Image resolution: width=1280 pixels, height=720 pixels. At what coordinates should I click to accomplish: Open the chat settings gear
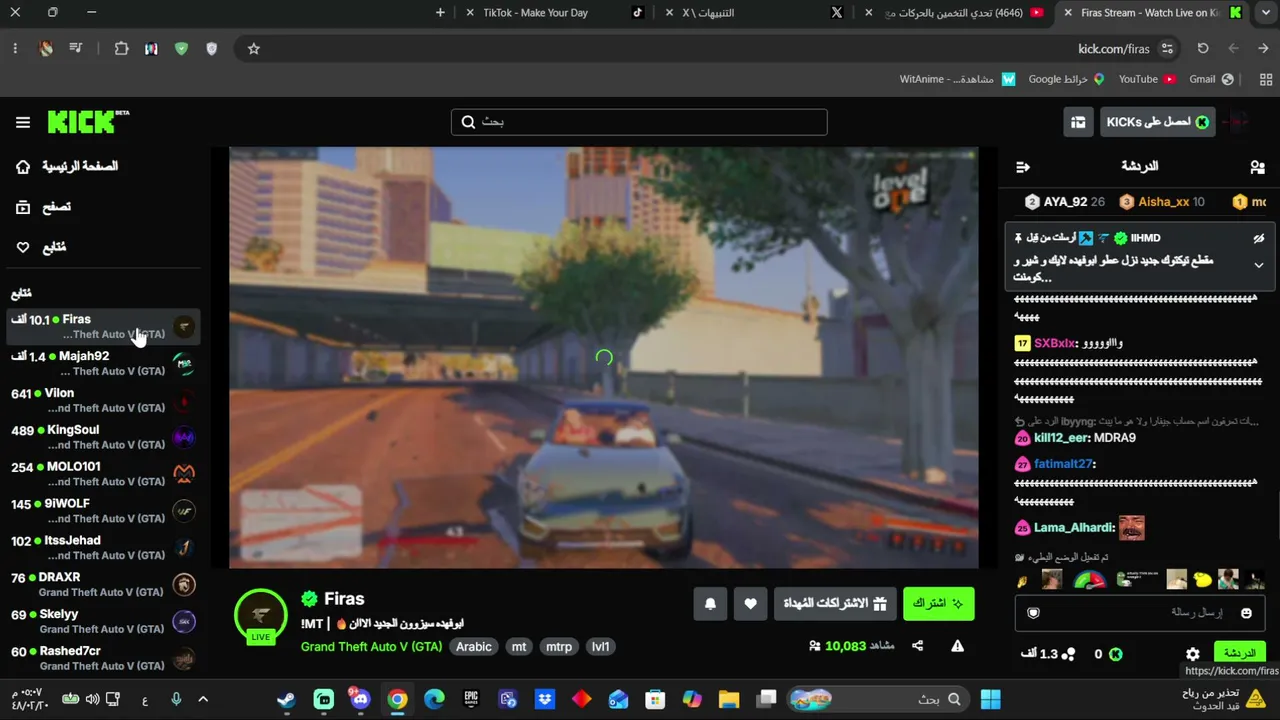[1193, 654]
